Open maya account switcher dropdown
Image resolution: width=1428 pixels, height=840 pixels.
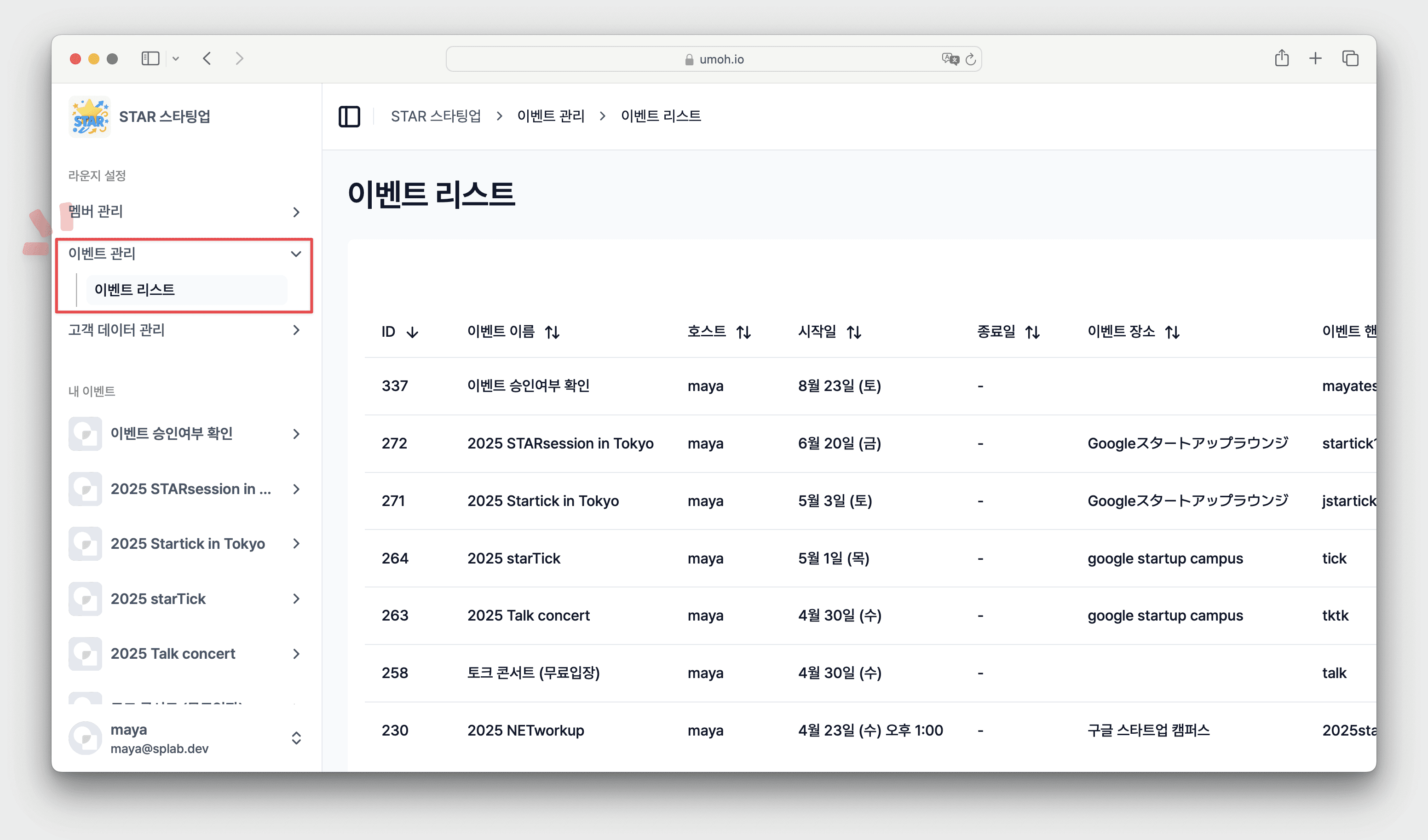pyautogui.click(x=295, y=738)
